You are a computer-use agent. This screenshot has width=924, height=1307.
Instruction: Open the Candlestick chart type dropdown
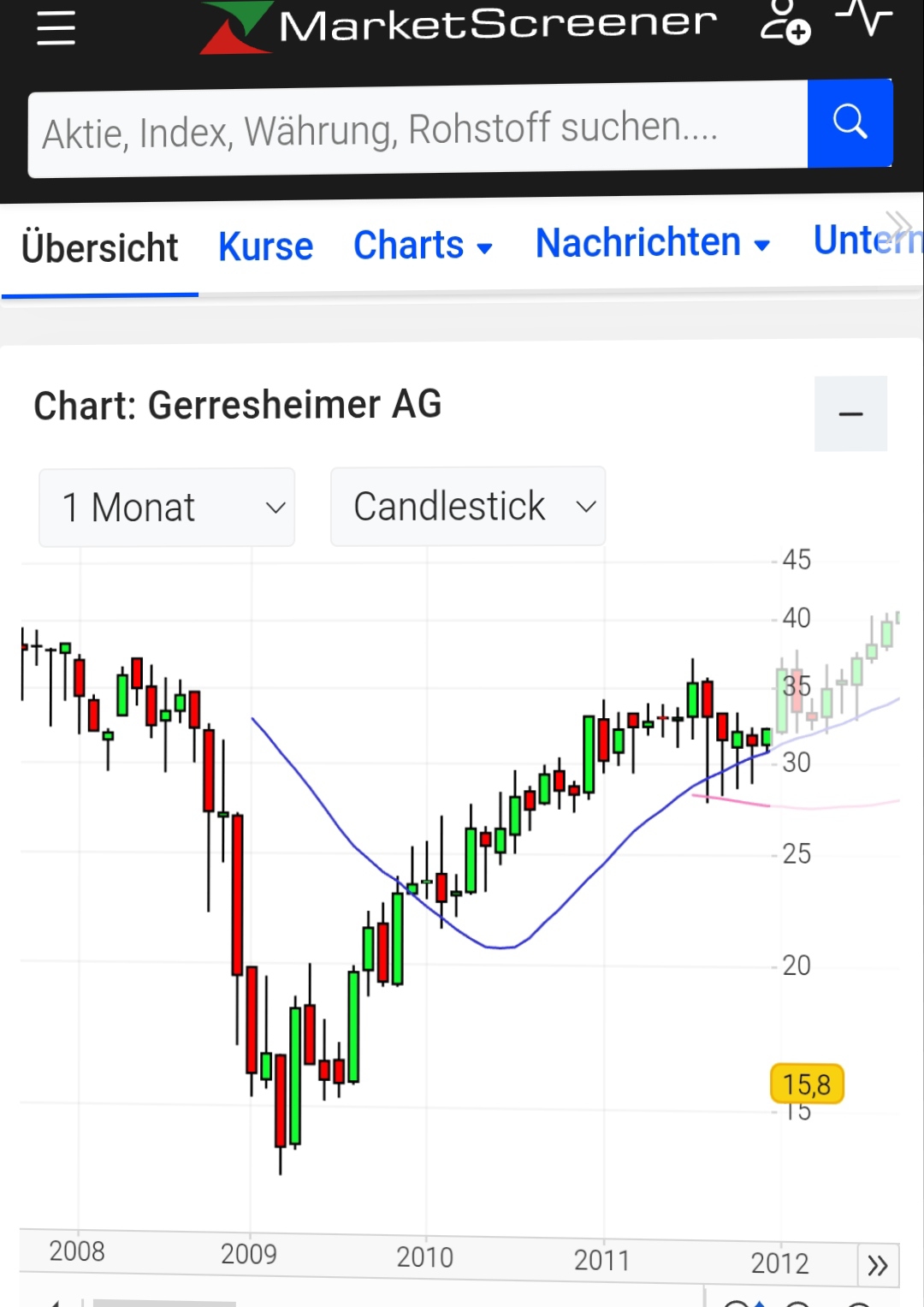467,507
